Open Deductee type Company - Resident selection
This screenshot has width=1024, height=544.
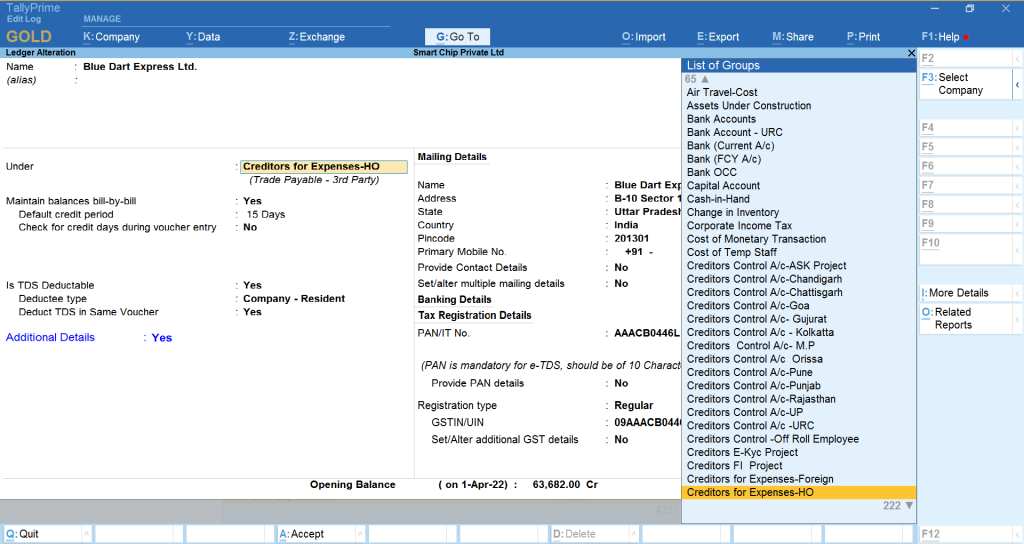click(294, 299)
